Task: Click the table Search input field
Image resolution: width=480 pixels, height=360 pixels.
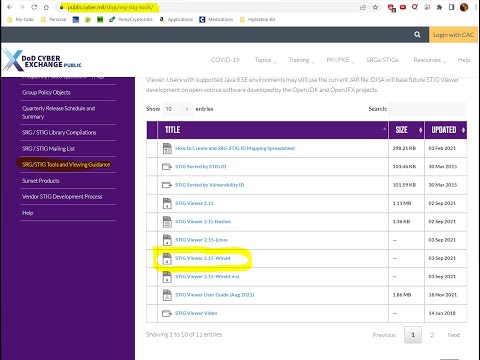Action: pos(427,109)
